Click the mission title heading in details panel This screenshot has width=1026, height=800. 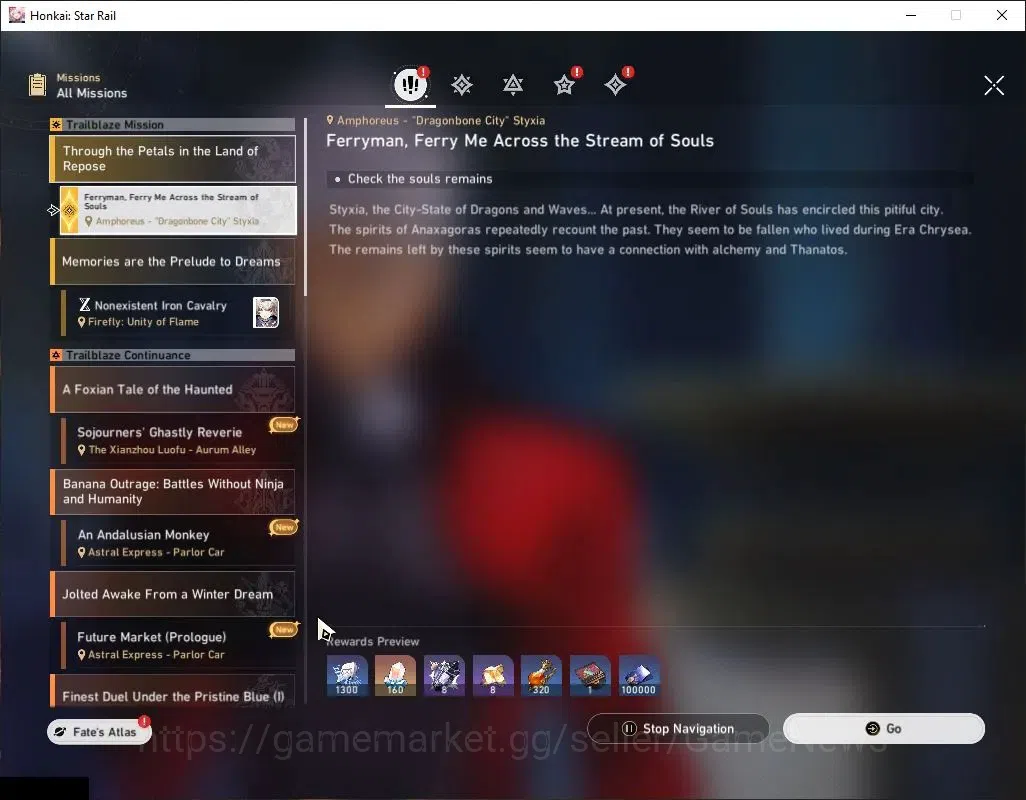click(x=520, y=141)
